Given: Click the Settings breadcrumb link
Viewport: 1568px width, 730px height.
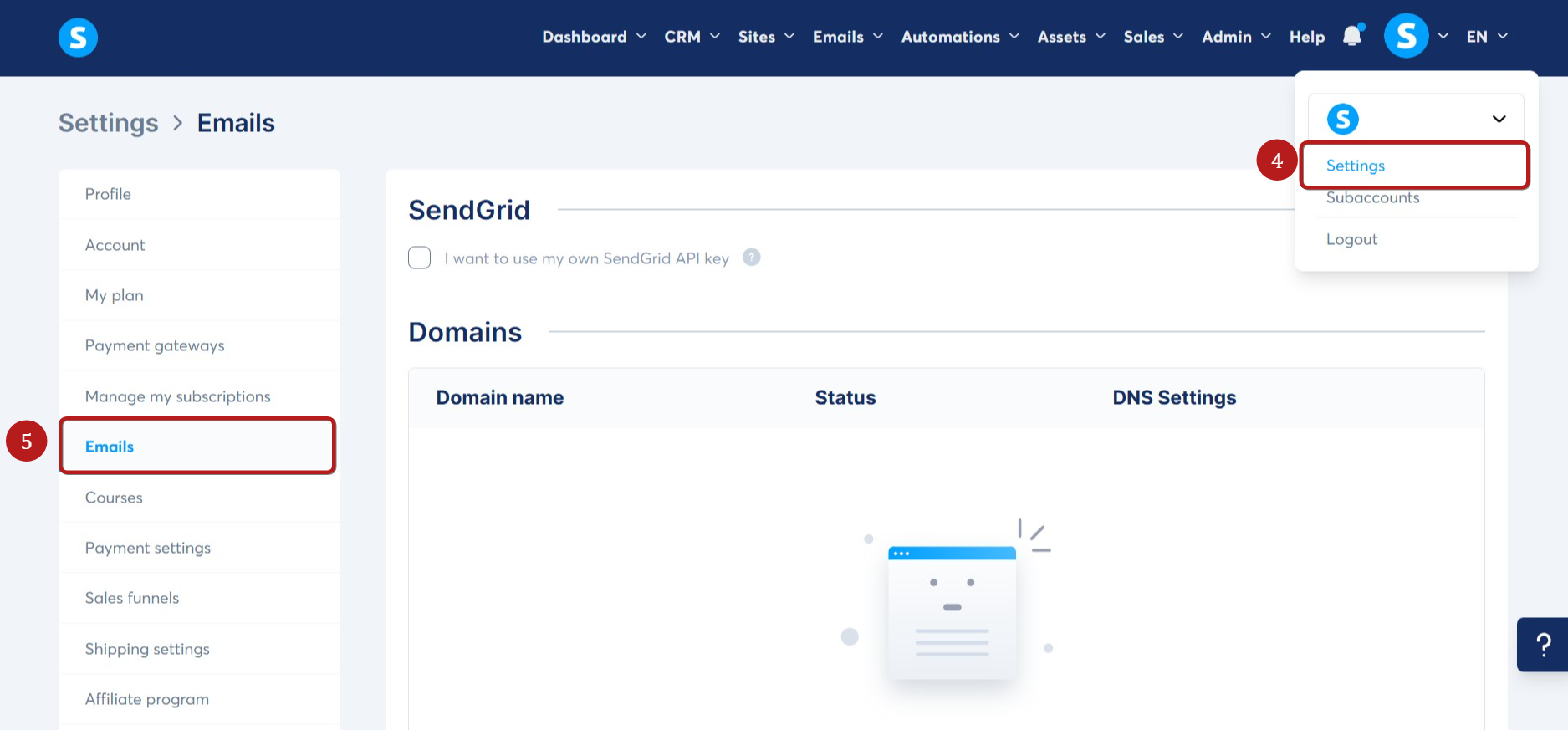Looking at the screenshot, I should 108,123.
